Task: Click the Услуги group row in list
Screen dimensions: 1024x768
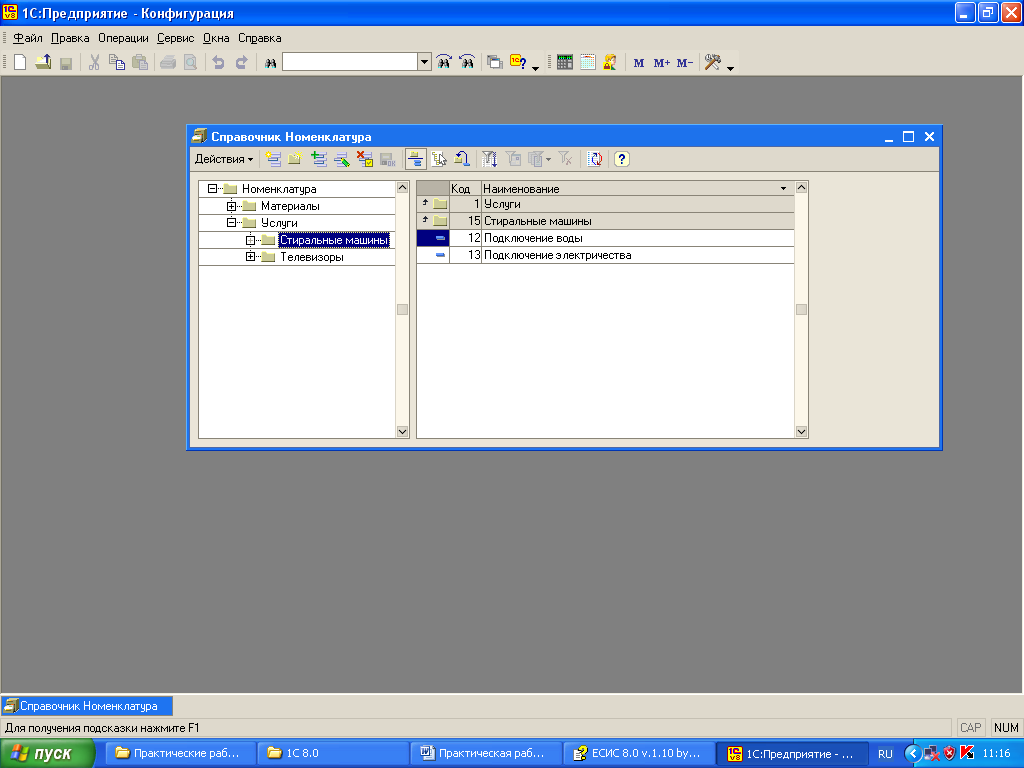Action: coord(605,204)
